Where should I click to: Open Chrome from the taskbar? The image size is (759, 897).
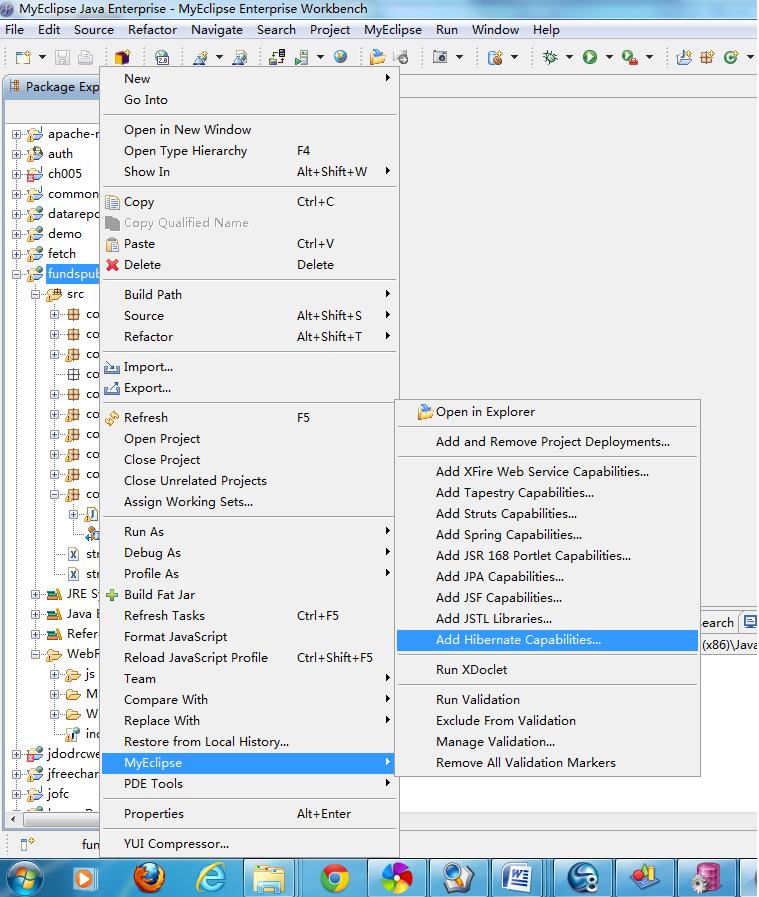point(335,878)
